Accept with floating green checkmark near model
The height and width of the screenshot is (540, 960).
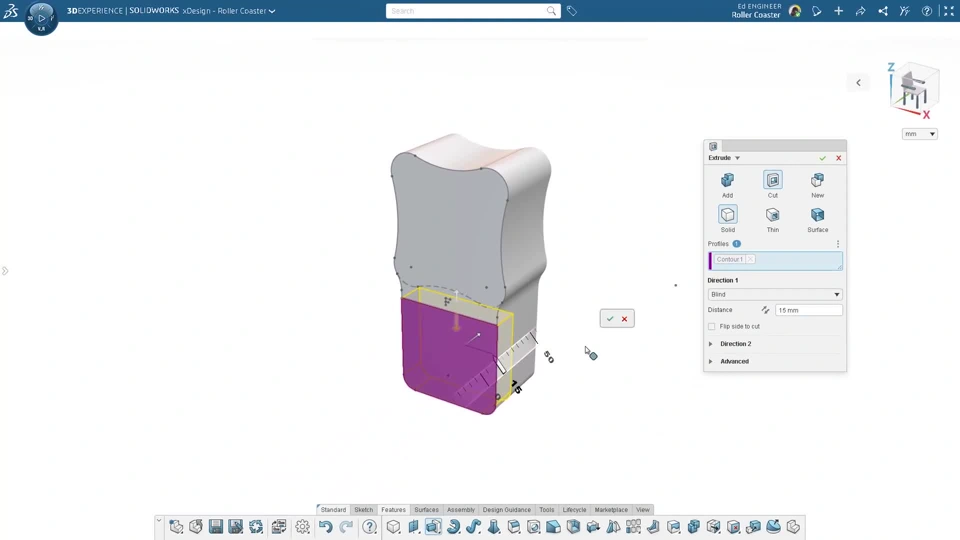point(610,318)
